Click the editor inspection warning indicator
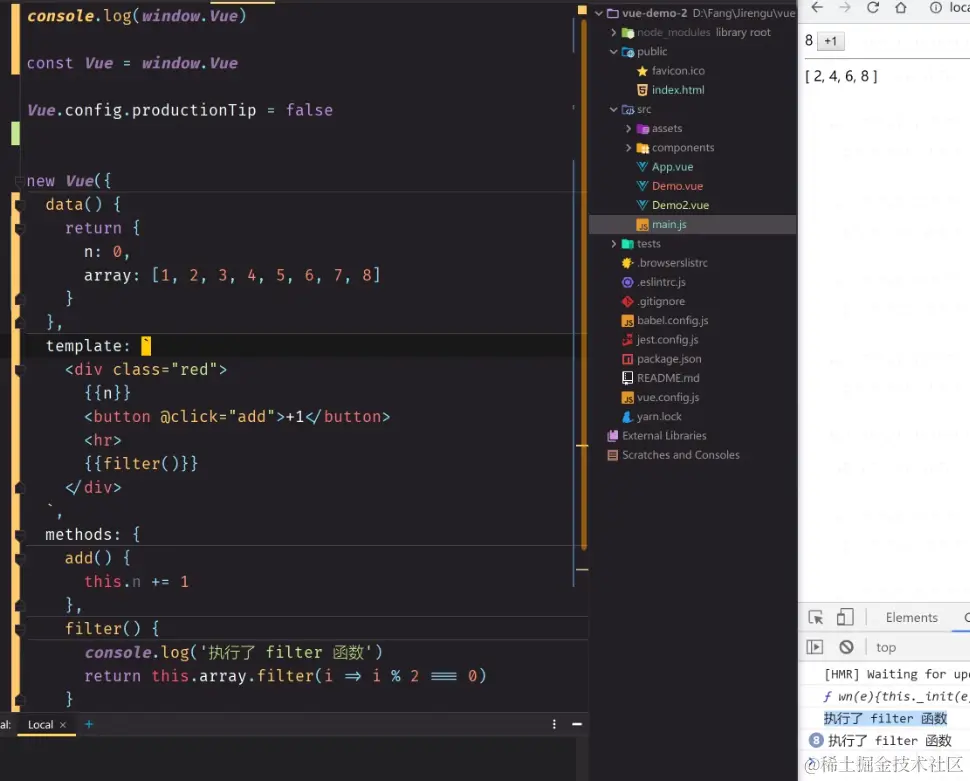 coord(582,10)
